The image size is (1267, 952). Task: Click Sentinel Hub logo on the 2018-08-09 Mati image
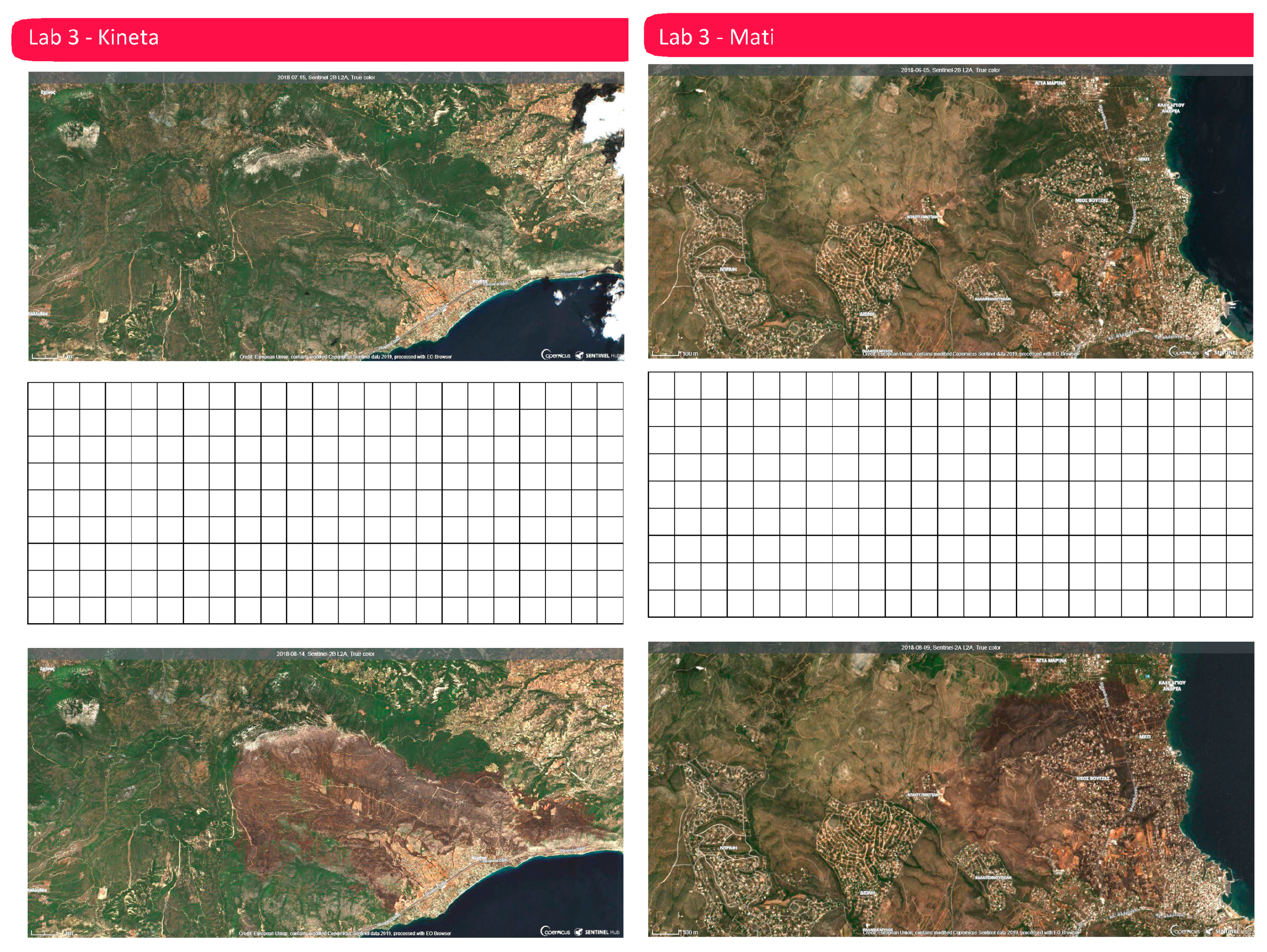pyautogui.click(x=1227, y=931)
